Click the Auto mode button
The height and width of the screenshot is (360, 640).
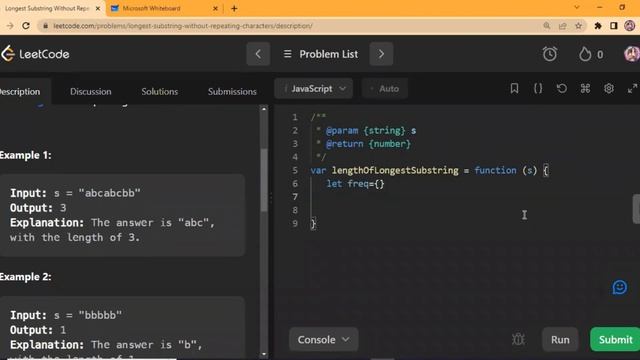point(384,89)
